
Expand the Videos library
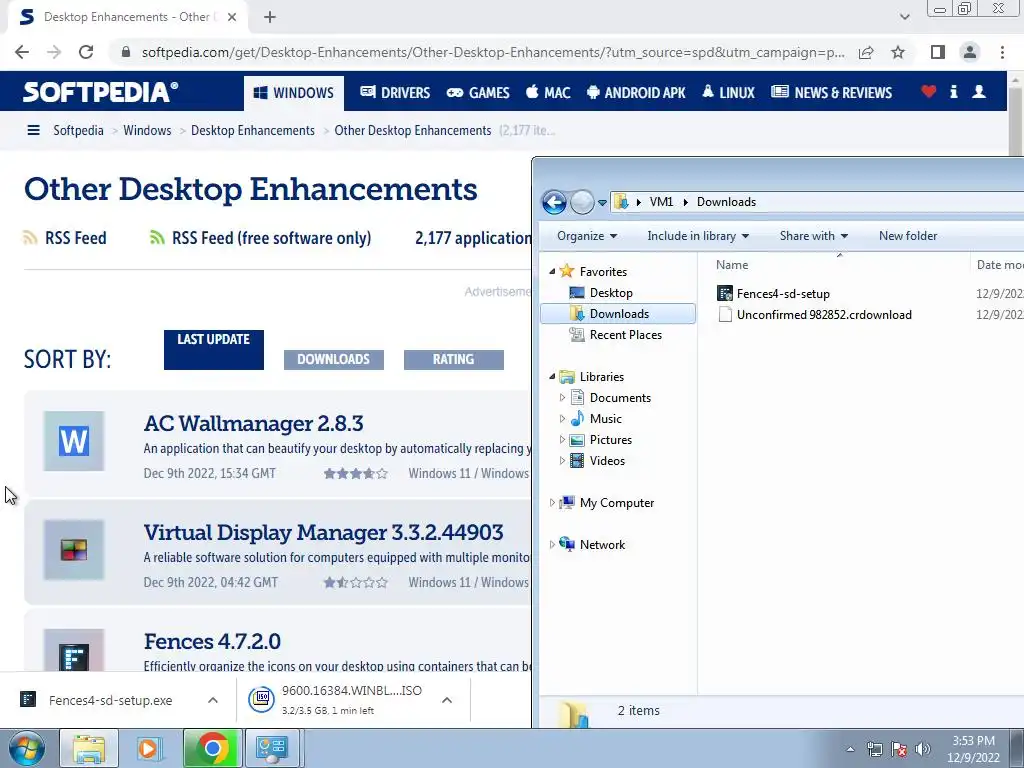[562, 460]
